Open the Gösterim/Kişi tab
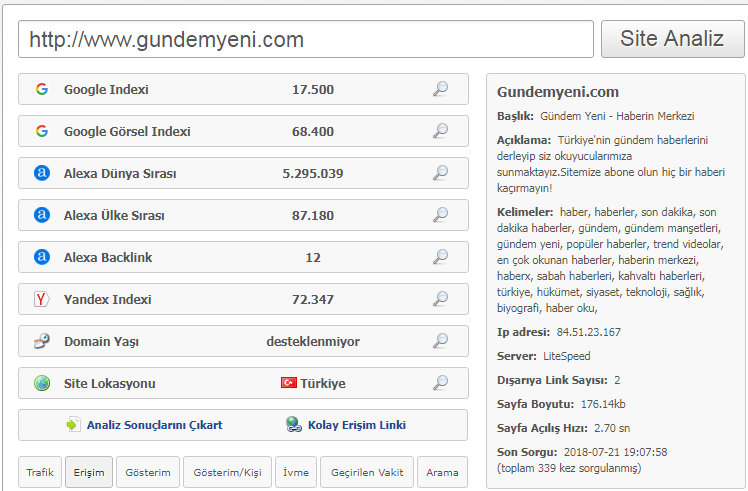The image size is (748, 491). (228, 472)
